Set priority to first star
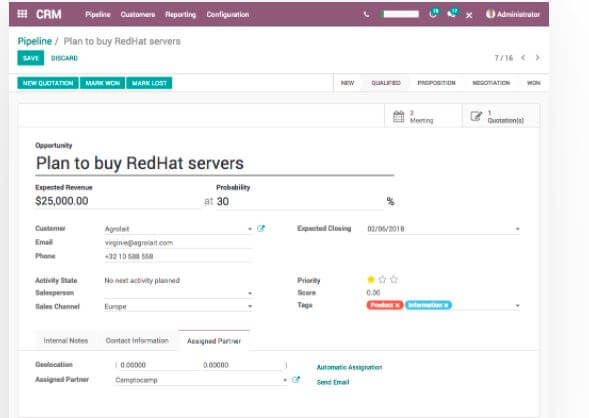The image size is (589, 418). coord(371,279)
